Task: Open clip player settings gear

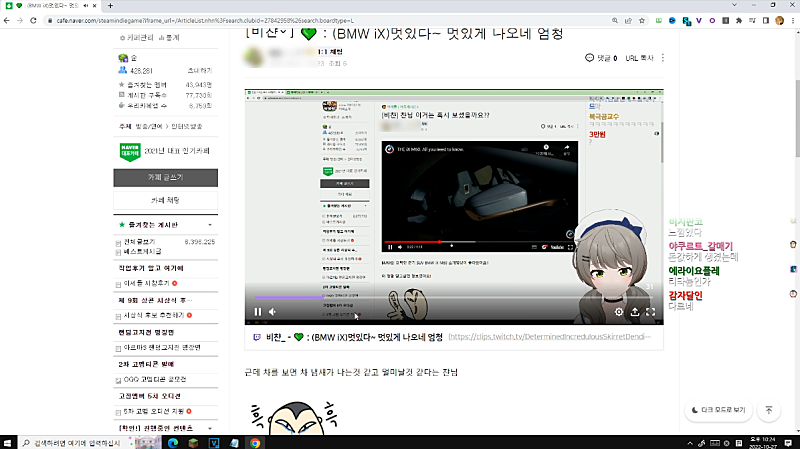Action: pos(618,311)
